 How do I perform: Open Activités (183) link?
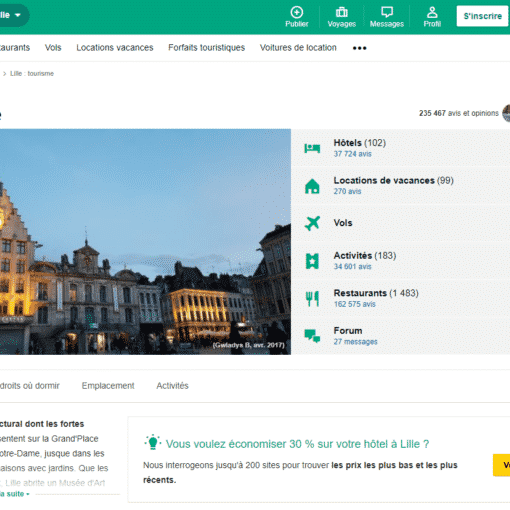tap(365, 256)
